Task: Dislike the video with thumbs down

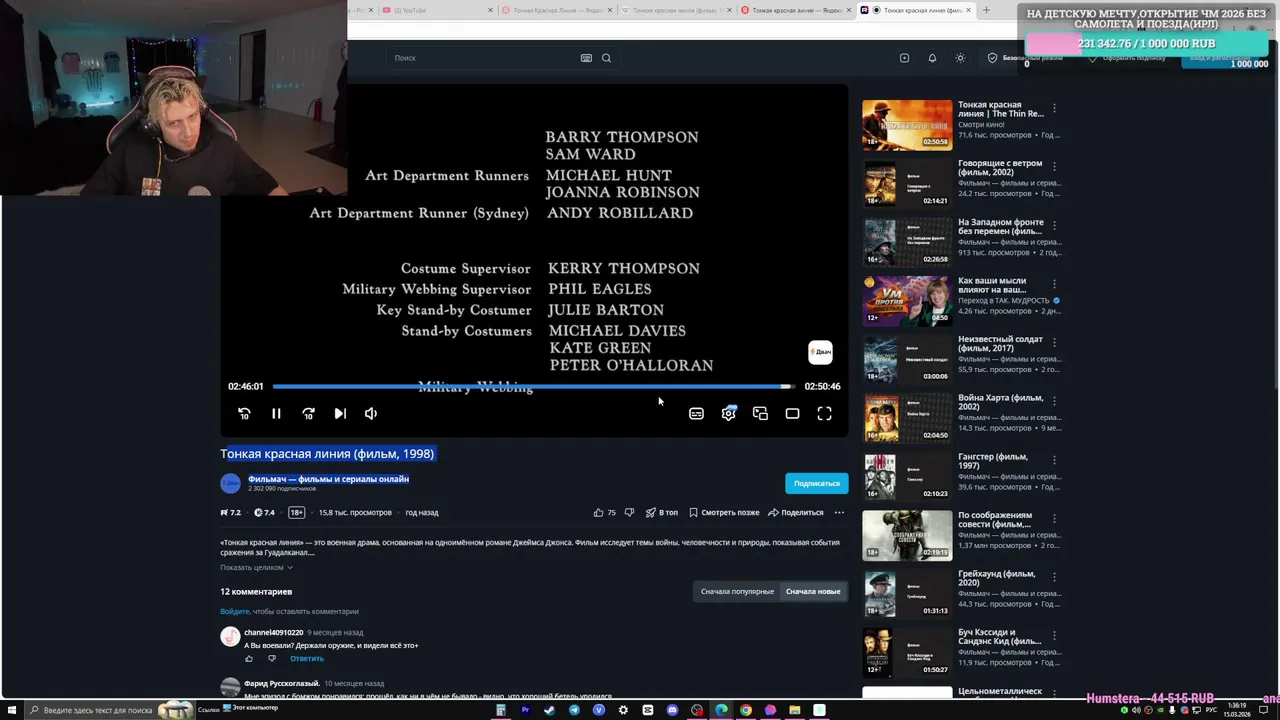Action: click(x=629, y=512)
